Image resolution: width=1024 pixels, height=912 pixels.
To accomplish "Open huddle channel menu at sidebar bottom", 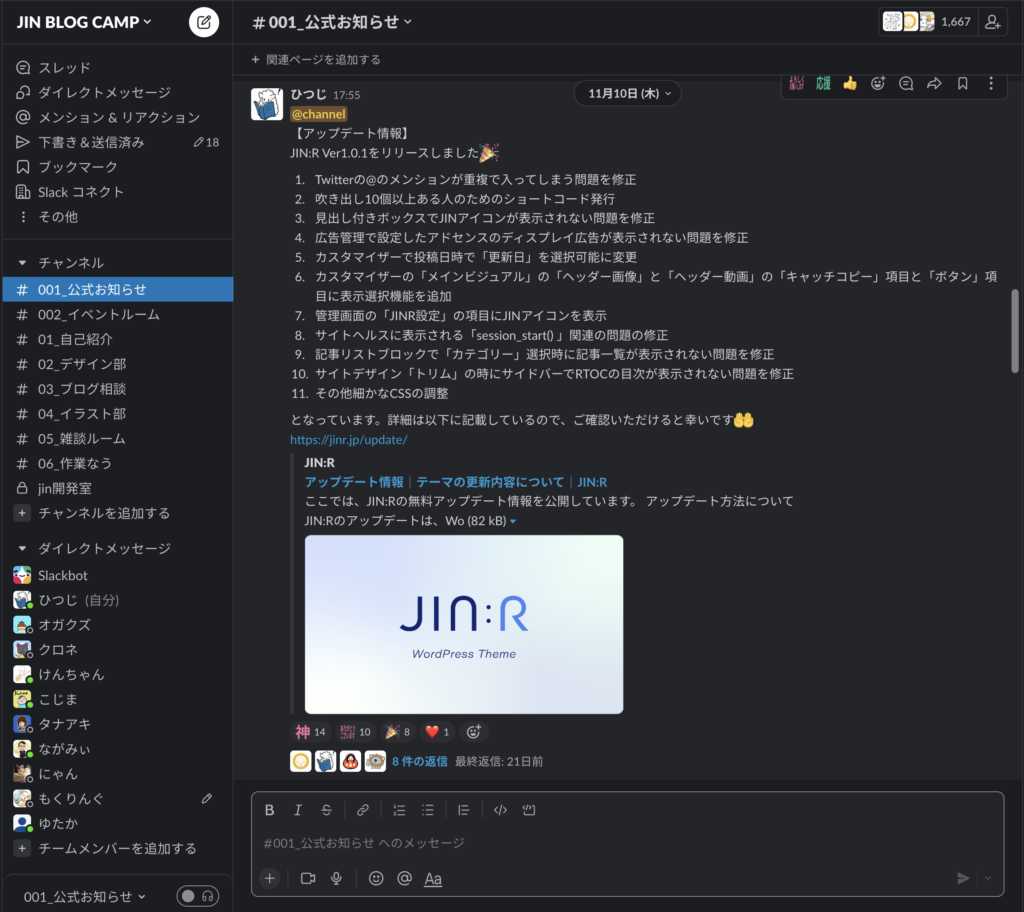I will pos(84,897).
